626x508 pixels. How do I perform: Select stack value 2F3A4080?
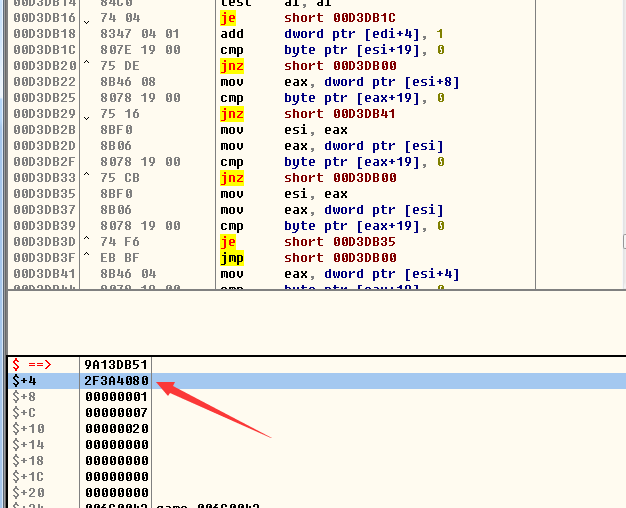[116, 381]
